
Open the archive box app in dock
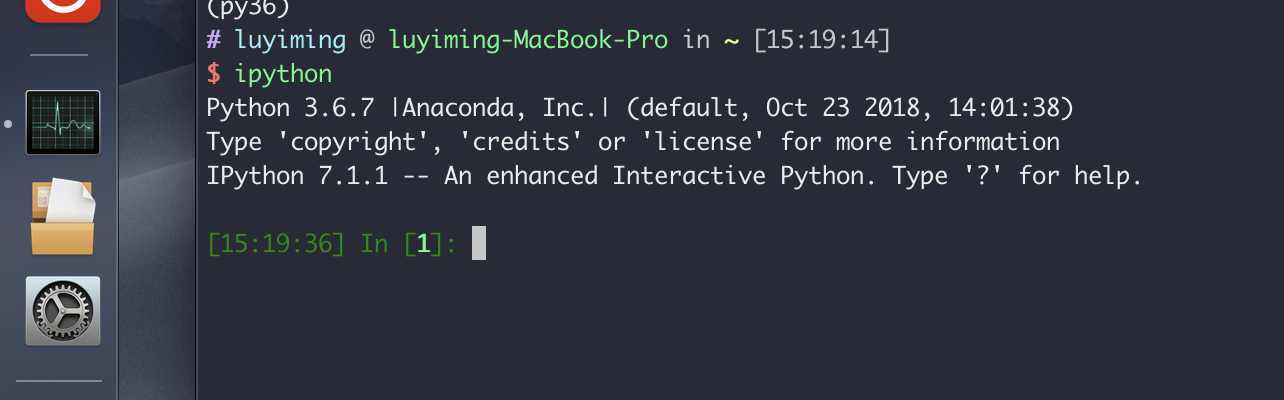tap(62, 217)
